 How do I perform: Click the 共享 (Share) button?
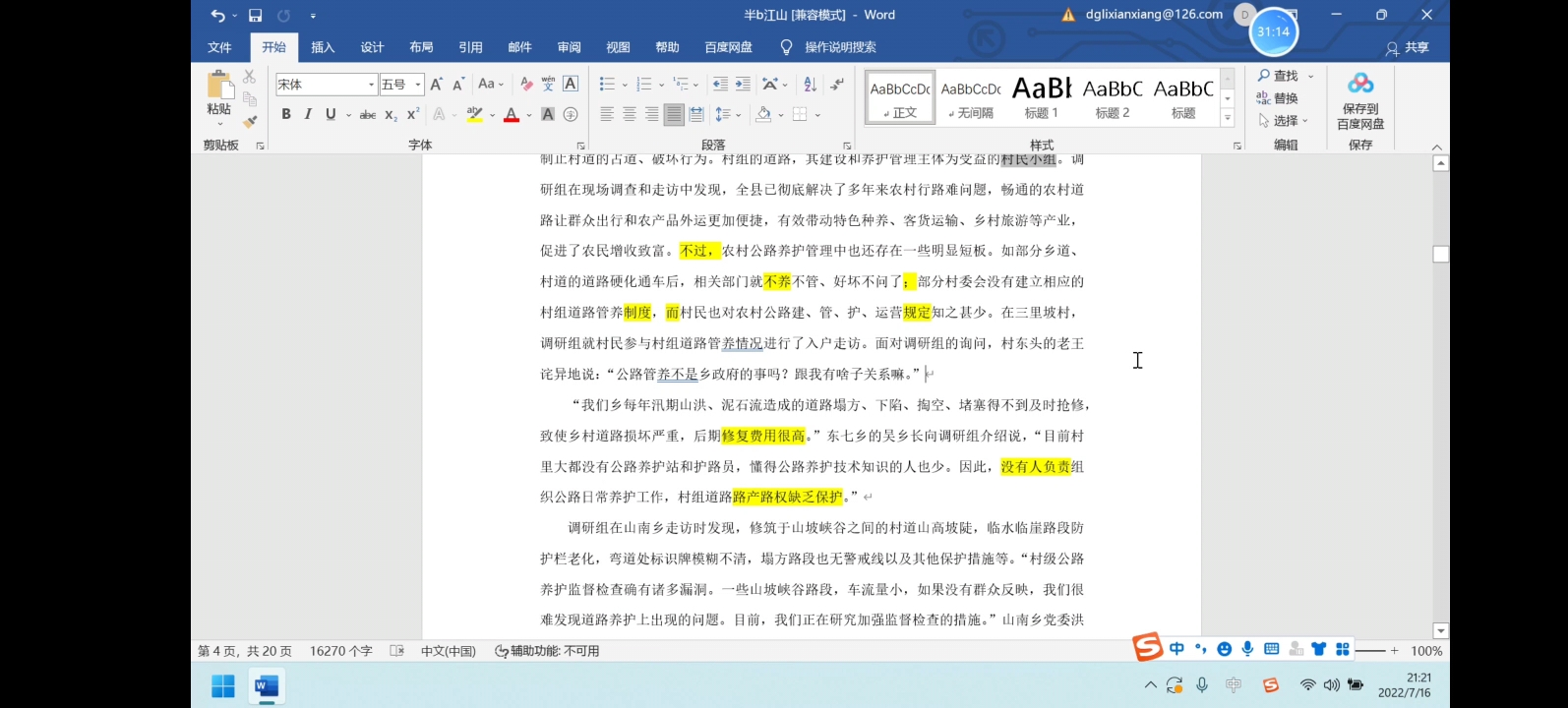[x=1408, y=47]
